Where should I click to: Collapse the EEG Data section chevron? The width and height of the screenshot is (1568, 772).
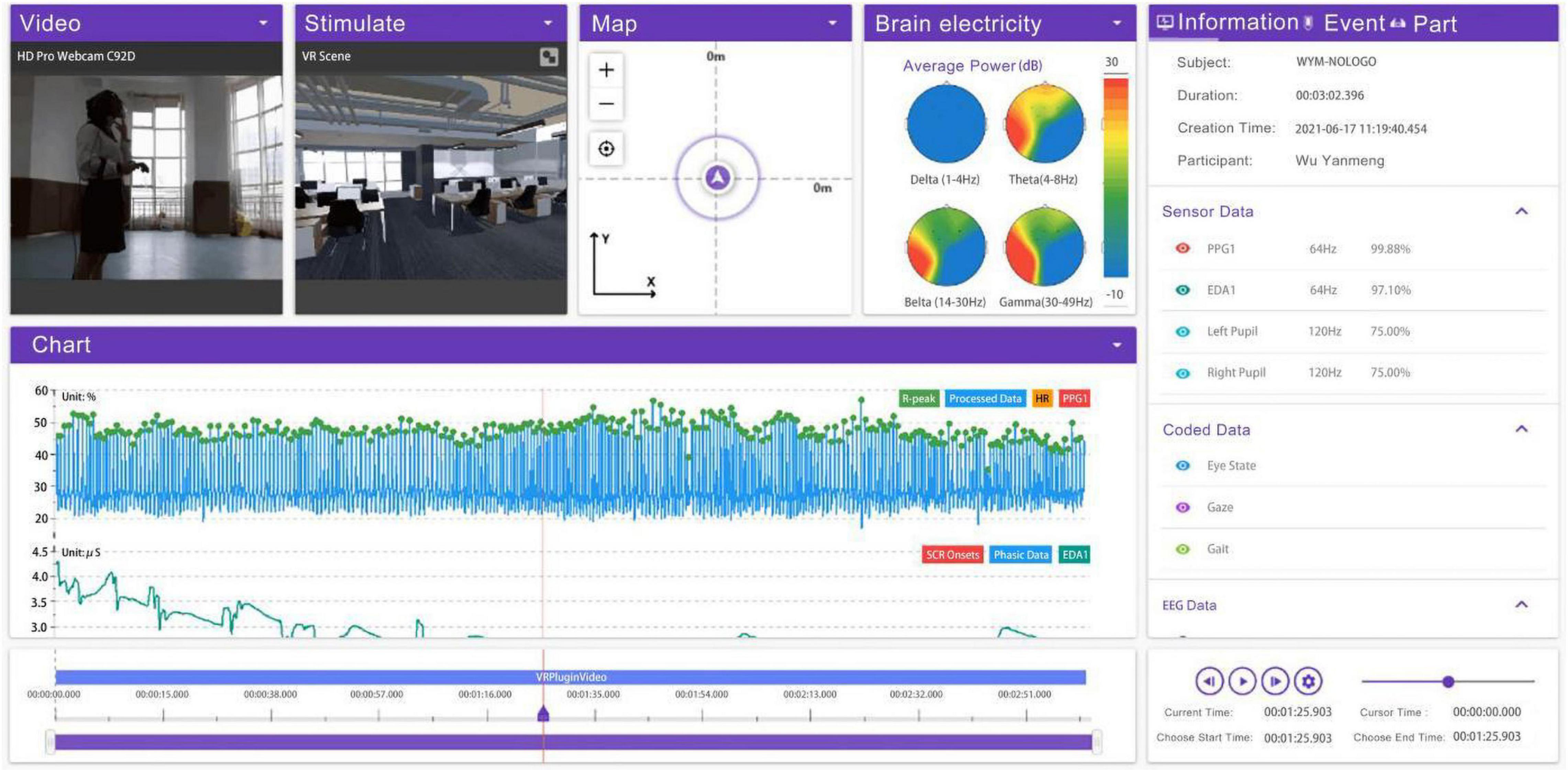[x=1521, y=605]
